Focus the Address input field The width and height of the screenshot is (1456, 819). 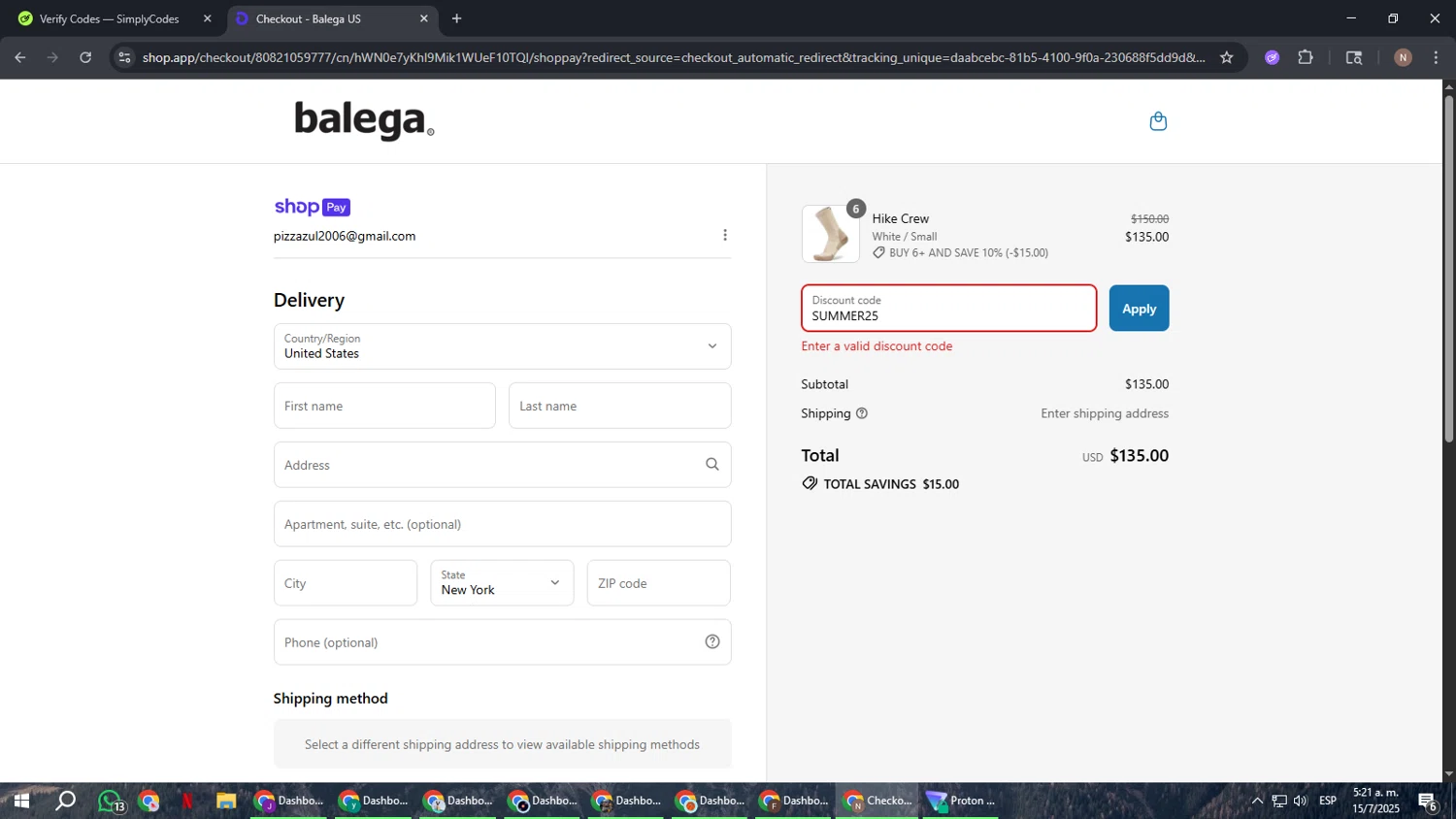click(x=503, y=465)
